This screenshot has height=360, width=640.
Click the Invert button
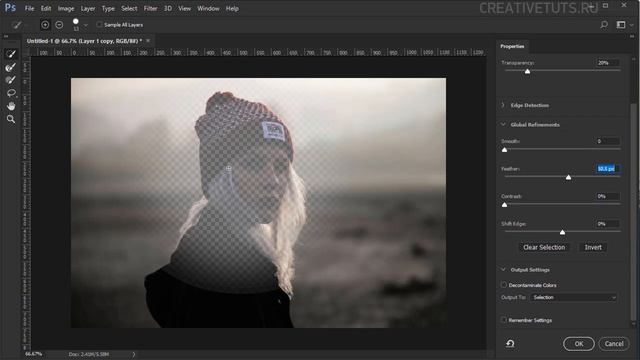593,247
